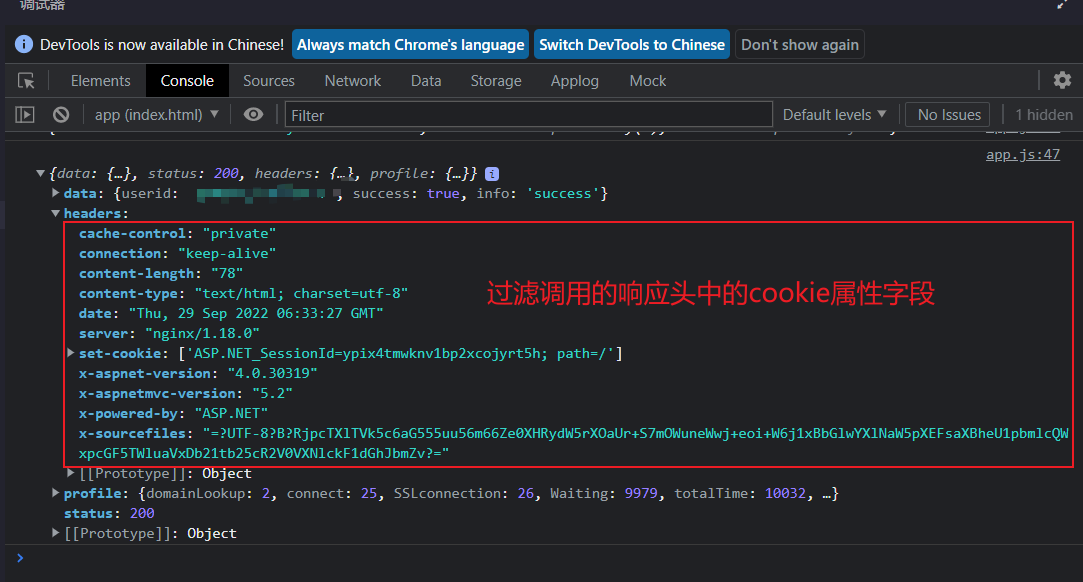Viewport: 1083px width, 582px height.
Task: Select the server "nginx/1.18.0" line
Action: pos(169,333)
